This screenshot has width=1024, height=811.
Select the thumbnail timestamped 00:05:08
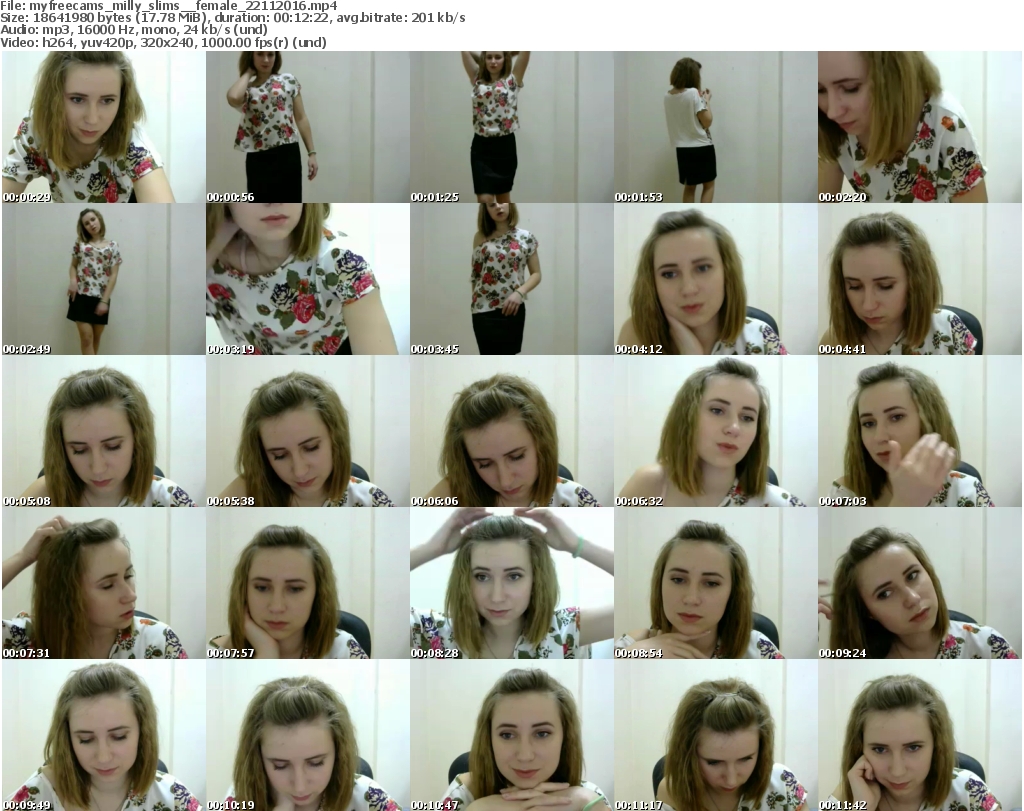[x=104, y=431]
